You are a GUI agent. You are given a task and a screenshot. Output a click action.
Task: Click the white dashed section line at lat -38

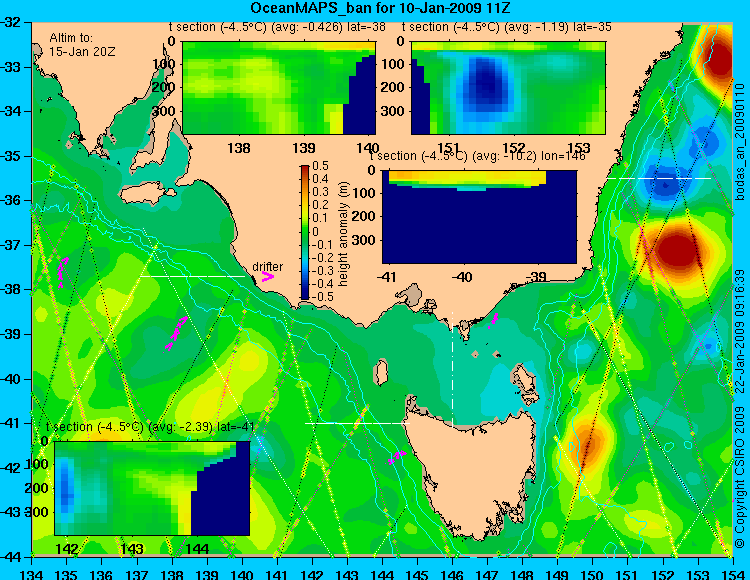tap(192, 276)
